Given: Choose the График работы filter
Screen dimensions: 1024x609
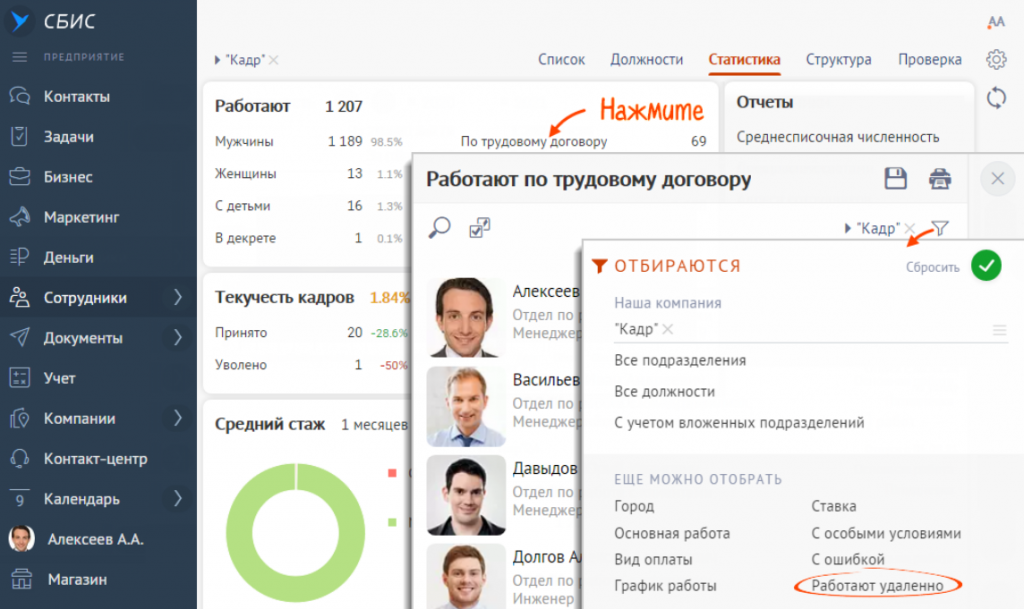Looking at the screenshot, I should point(665,586).
